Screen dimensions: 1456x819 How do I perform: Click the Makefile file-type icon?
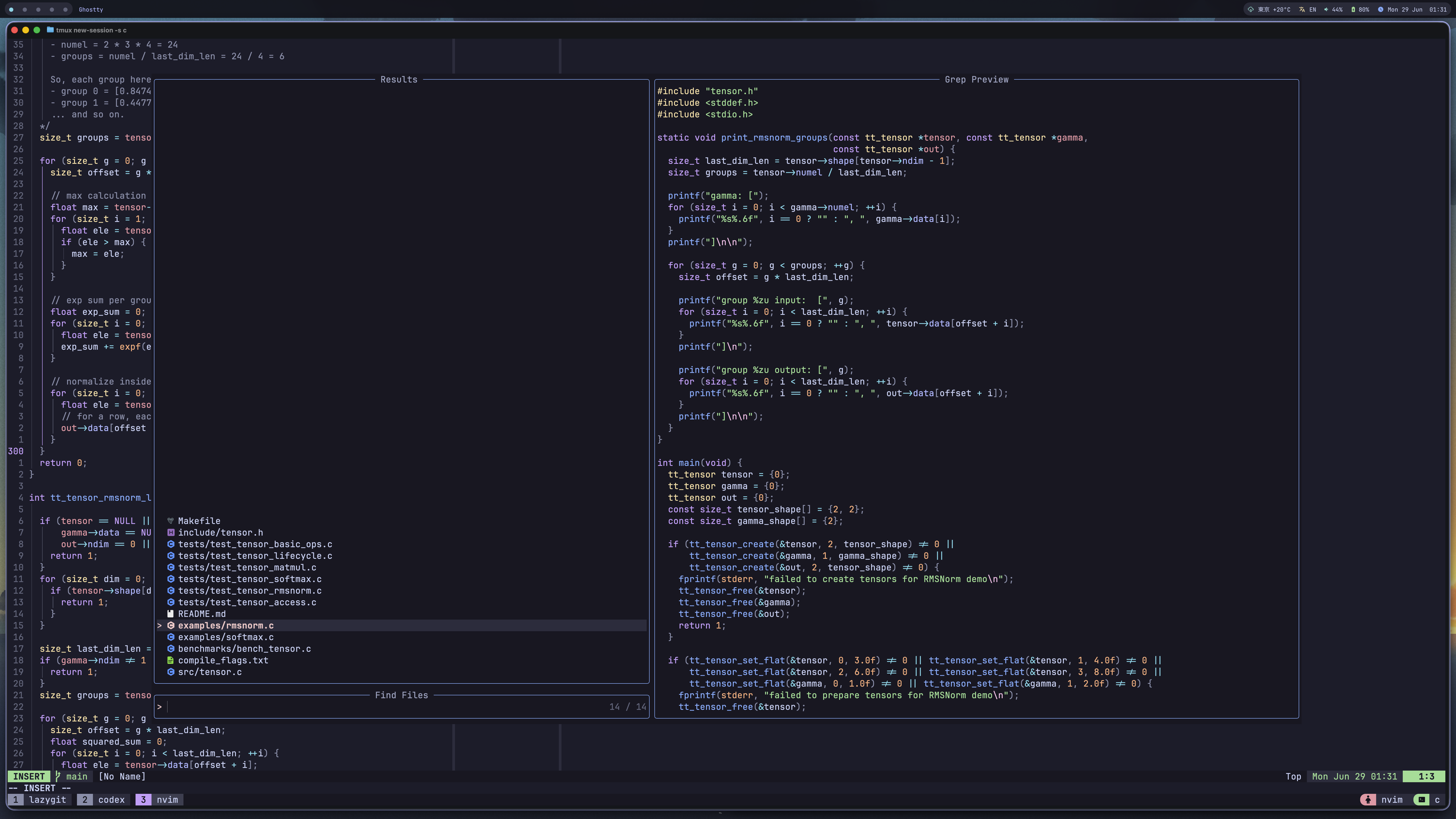click(x=170, y=521)
